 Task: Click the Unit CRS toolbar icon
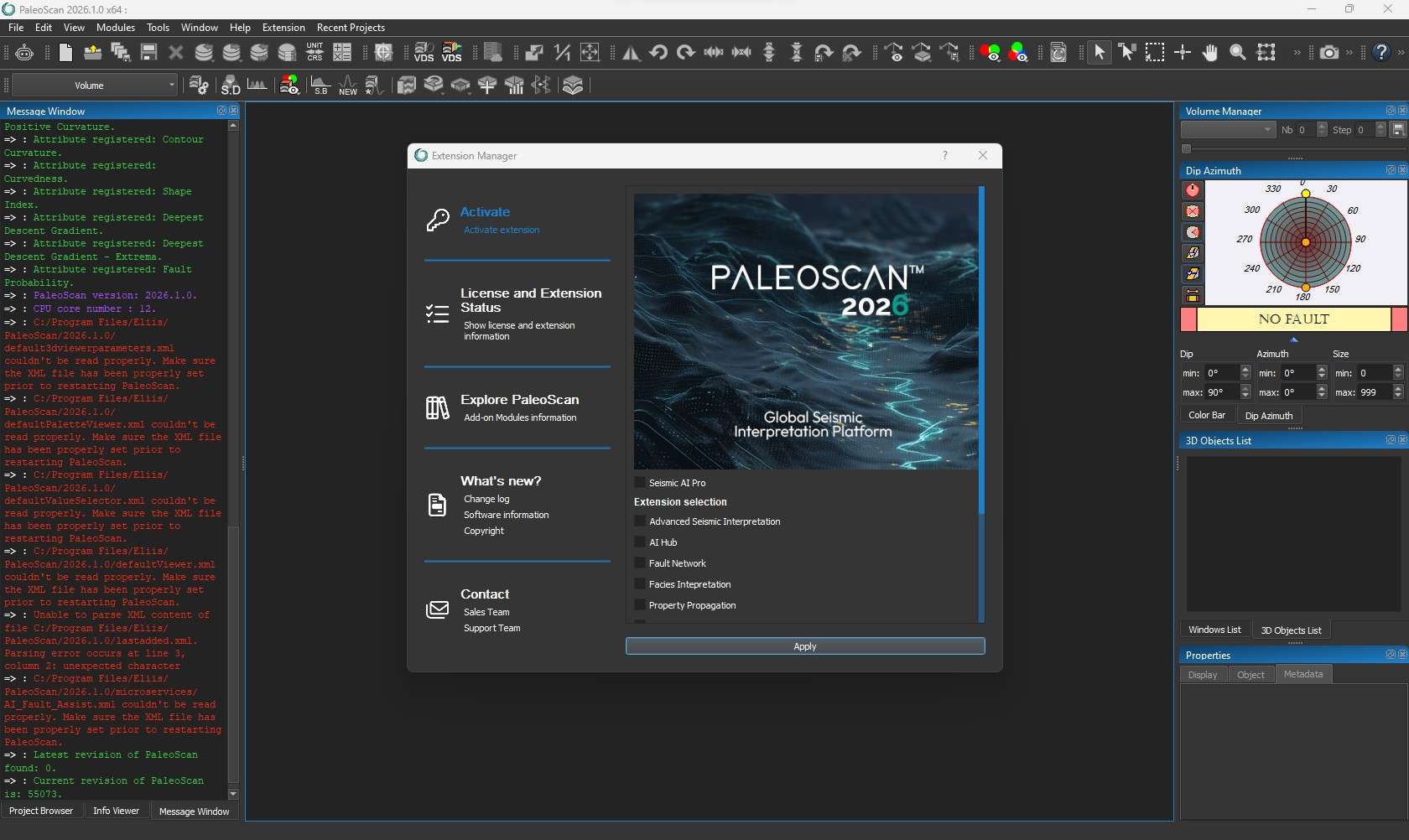(315, 52)
